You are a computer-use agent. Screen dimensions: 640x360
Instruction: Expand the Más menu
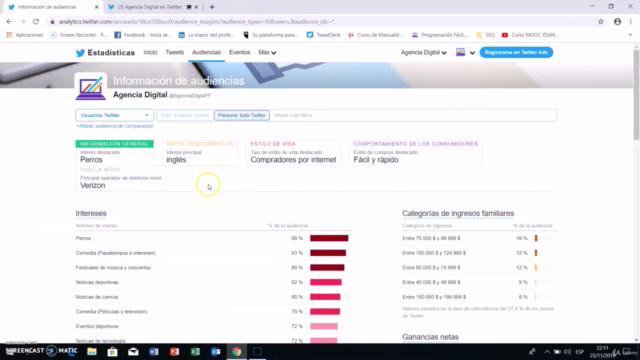[x=267, y=52]
